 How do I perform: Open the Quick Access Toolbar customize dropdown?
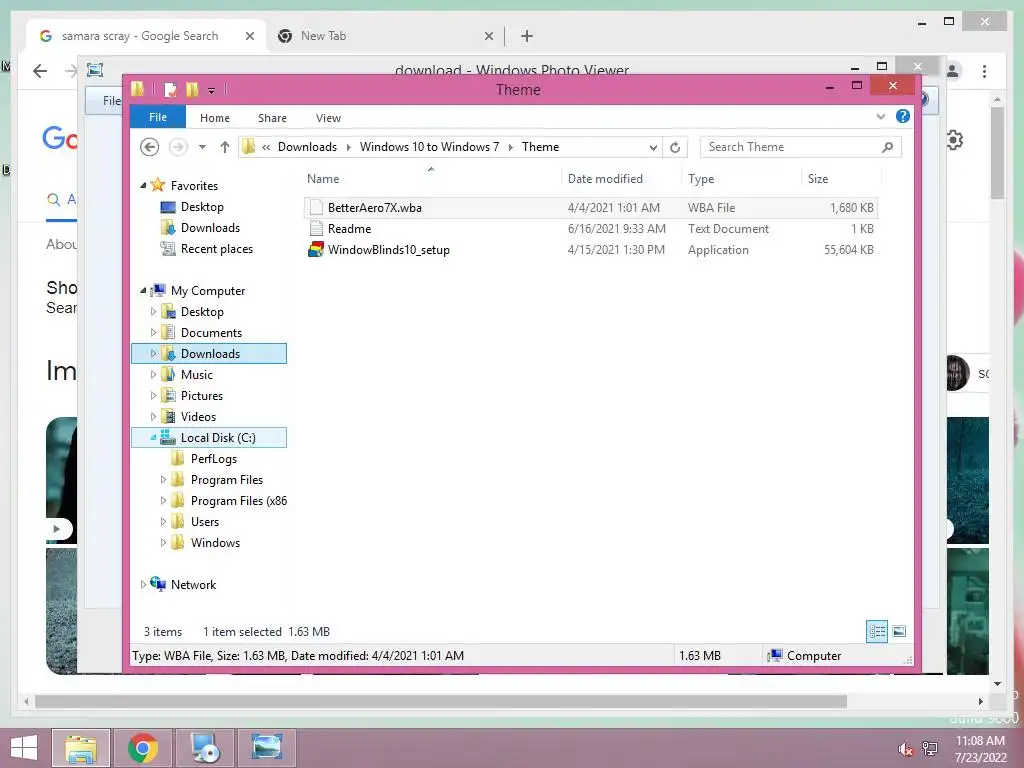click(x=212, y=90)
